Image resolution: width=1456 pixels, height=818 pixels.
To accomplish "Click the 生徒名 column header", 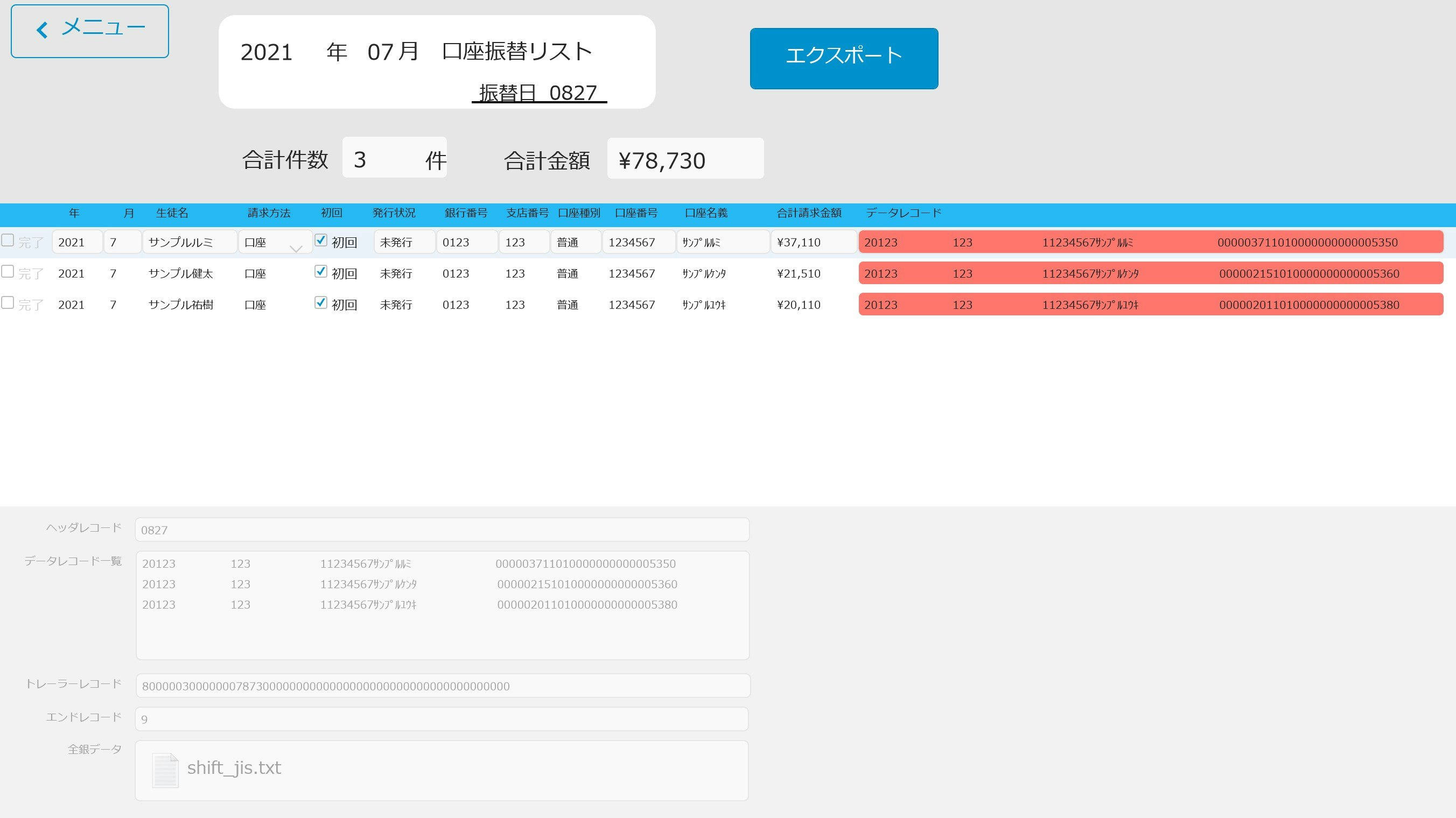I will coord(172,214).
